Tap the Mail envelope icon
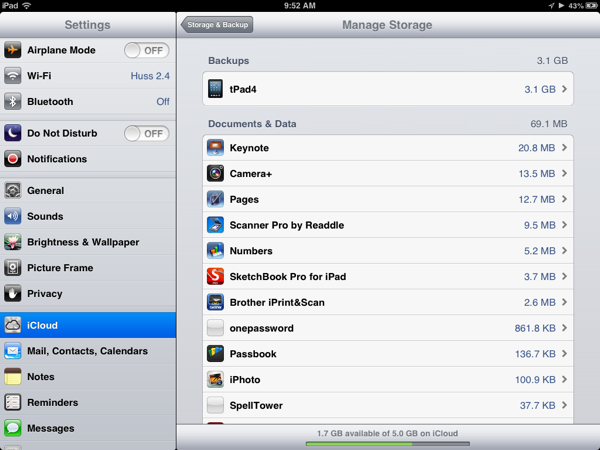The image size is (600, 450). tap(13, 351)
